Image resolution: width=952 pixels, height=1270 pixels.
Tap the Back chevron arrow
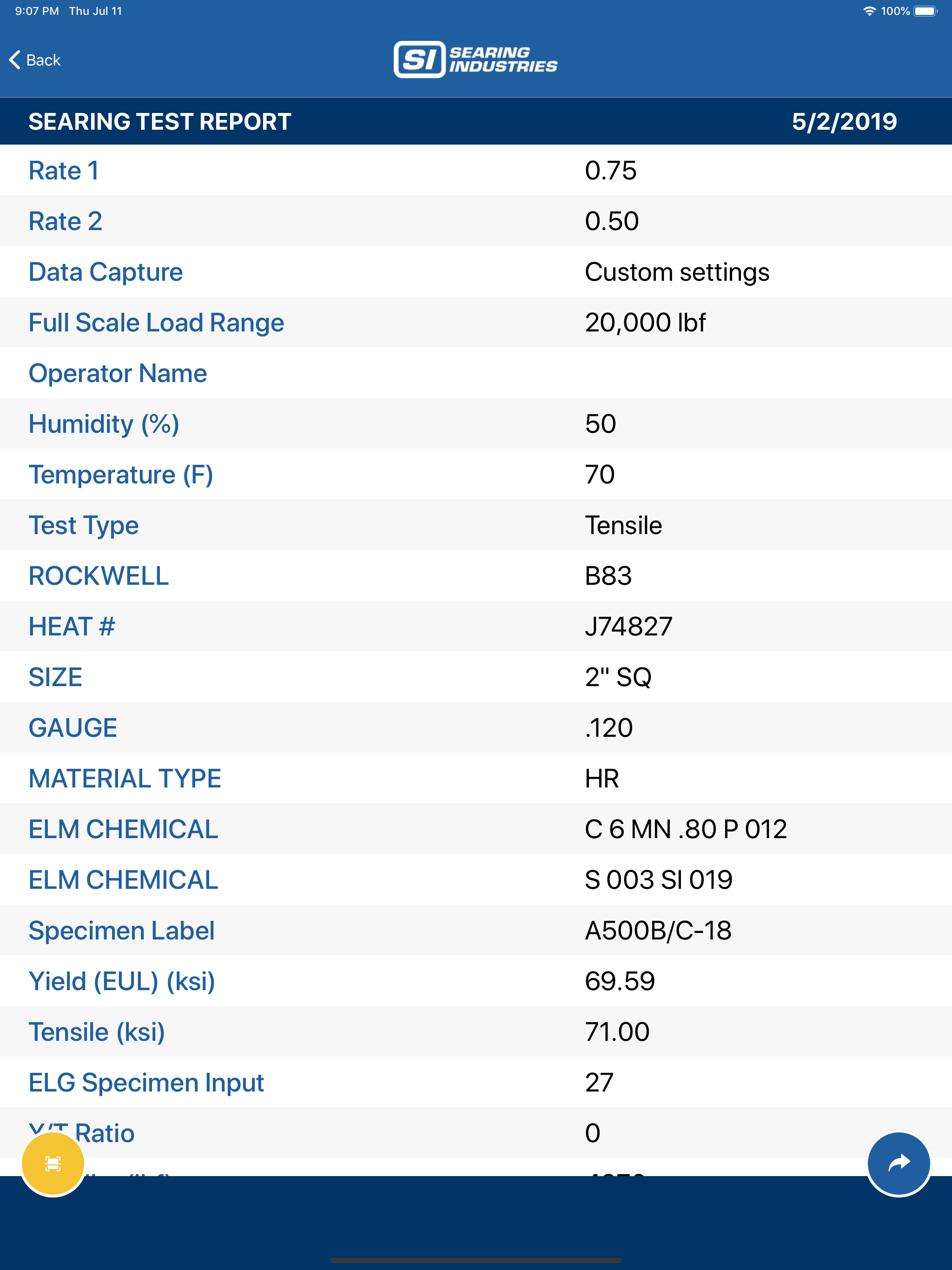(15, 60)
